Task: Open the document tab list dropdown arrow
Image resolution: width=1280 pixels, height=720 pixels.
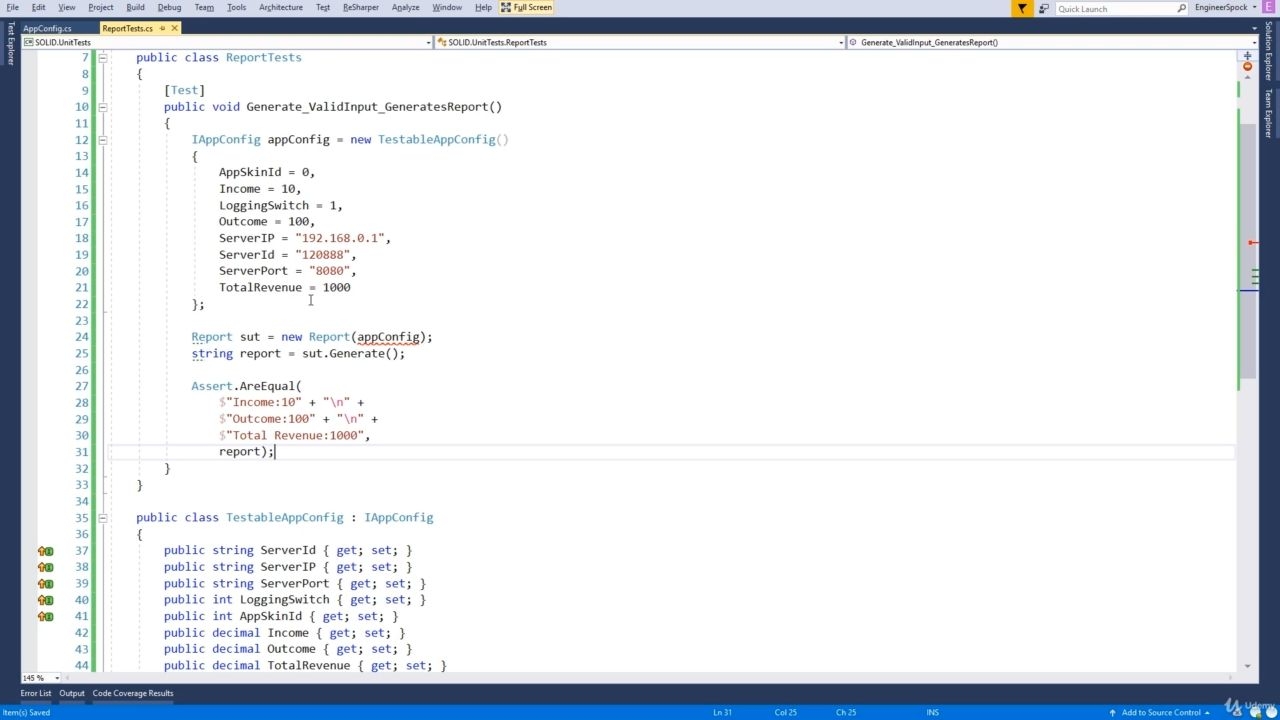Action: [1253, 28]
